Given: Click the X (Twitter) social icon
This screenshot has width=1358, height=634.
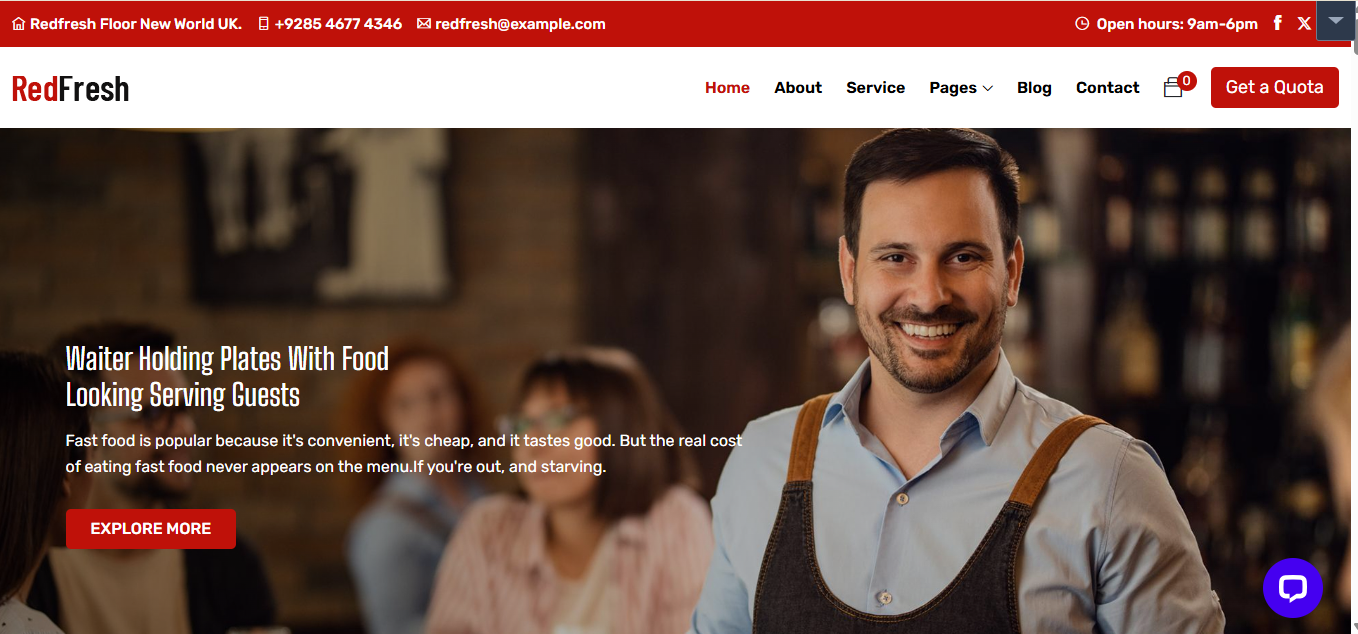Looking at the screenshot, I should [1304, 23].
